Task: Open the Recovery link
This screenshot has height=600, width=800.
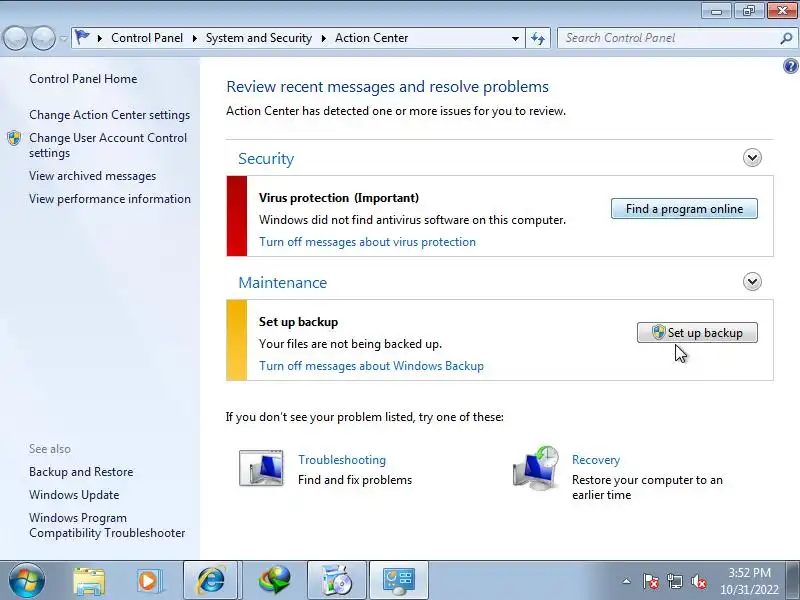Action: tap(596, 460)
